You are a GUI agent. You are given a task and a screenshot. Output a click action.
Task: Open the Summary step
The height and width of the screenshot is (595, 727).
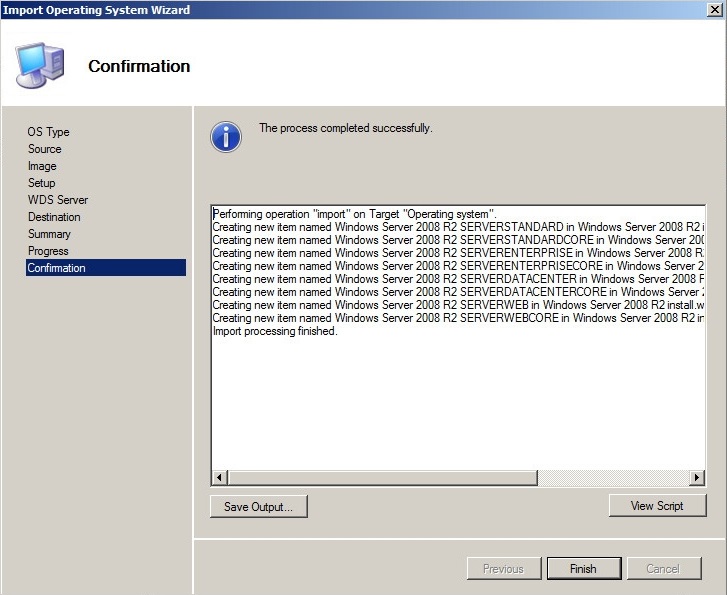coord(50,234)
